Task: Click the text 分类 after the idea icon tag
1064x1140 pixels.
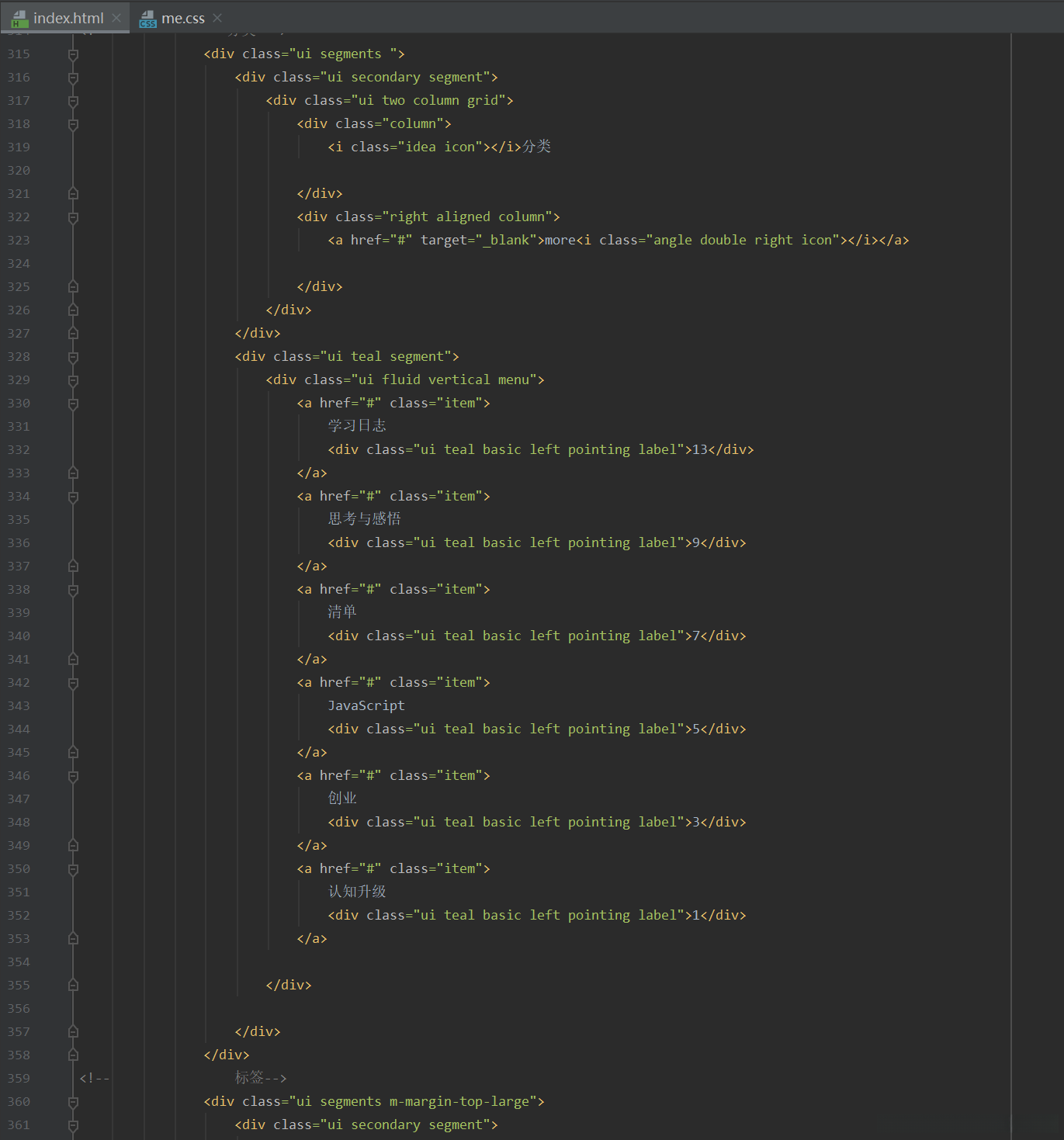Action: coord(536,147)
